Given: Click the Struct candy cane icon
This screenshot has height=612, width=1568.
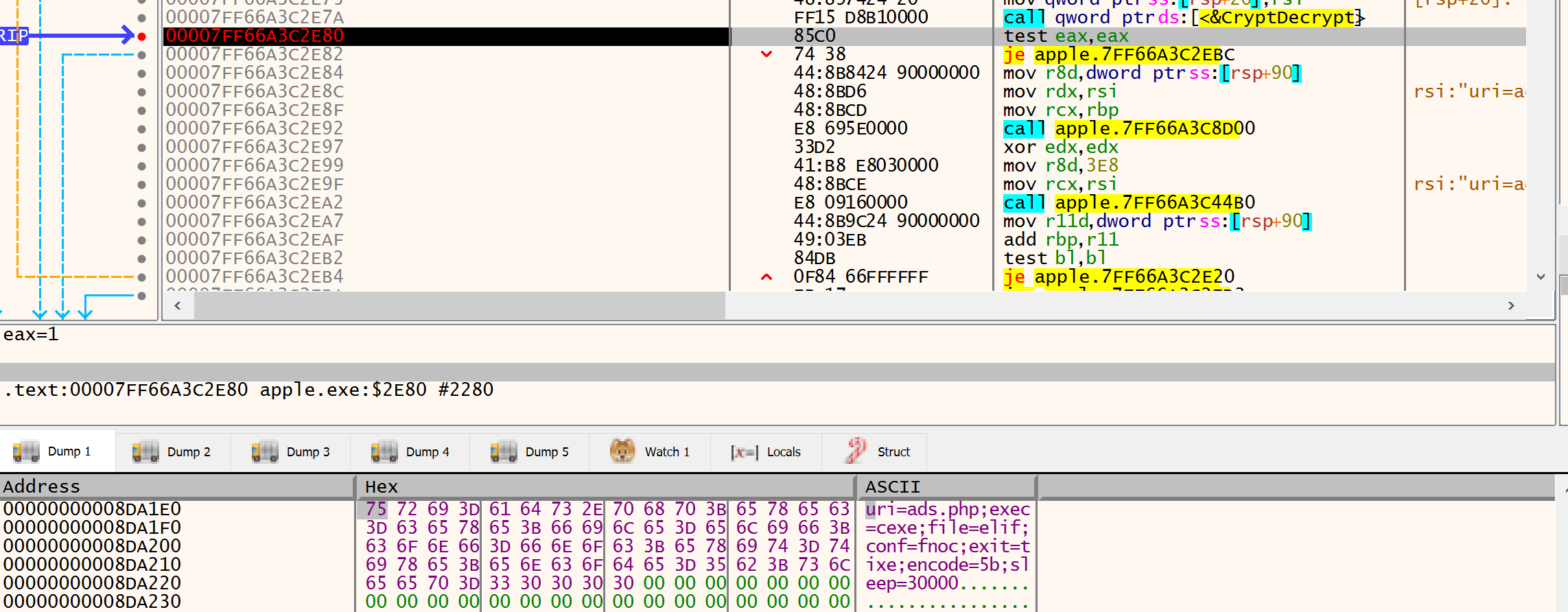Looking at the screenshot, I should coord(856,451).
